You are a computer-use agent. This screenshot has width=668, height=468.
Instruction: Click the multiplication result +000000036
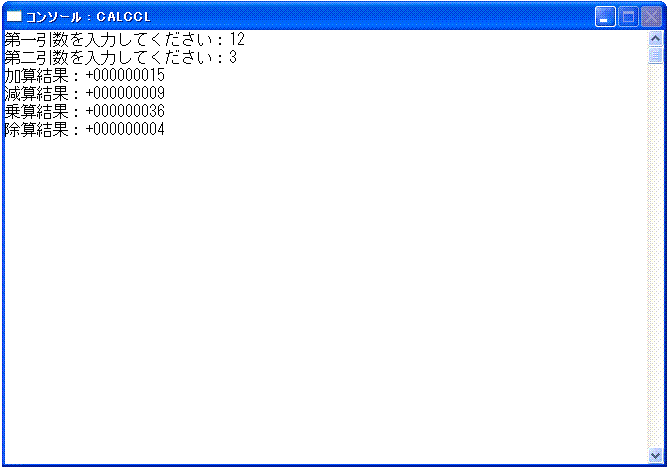tap(125, 112)
